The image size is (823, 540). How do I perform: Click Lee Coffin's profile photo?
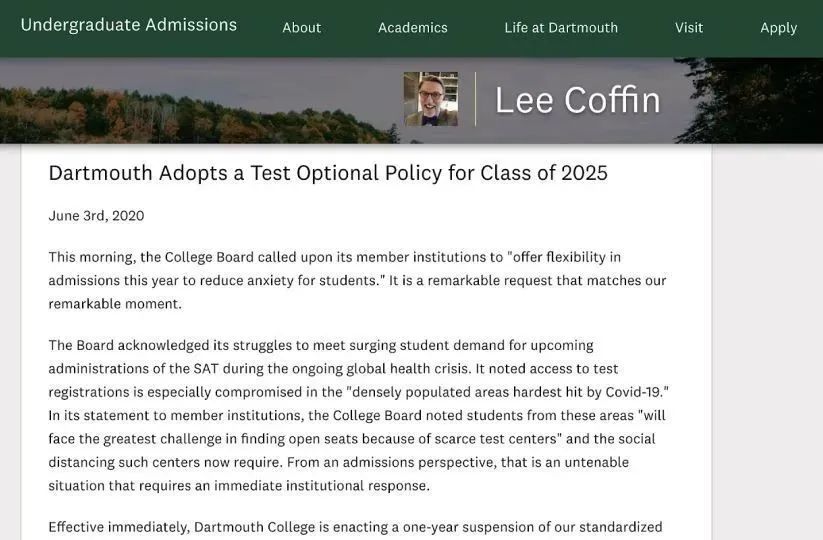(x=431, y=99)
